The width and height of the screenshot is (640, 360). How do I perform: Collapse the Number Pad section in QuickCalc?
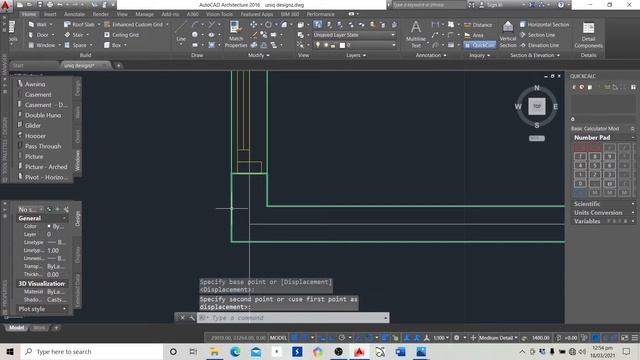633,138
